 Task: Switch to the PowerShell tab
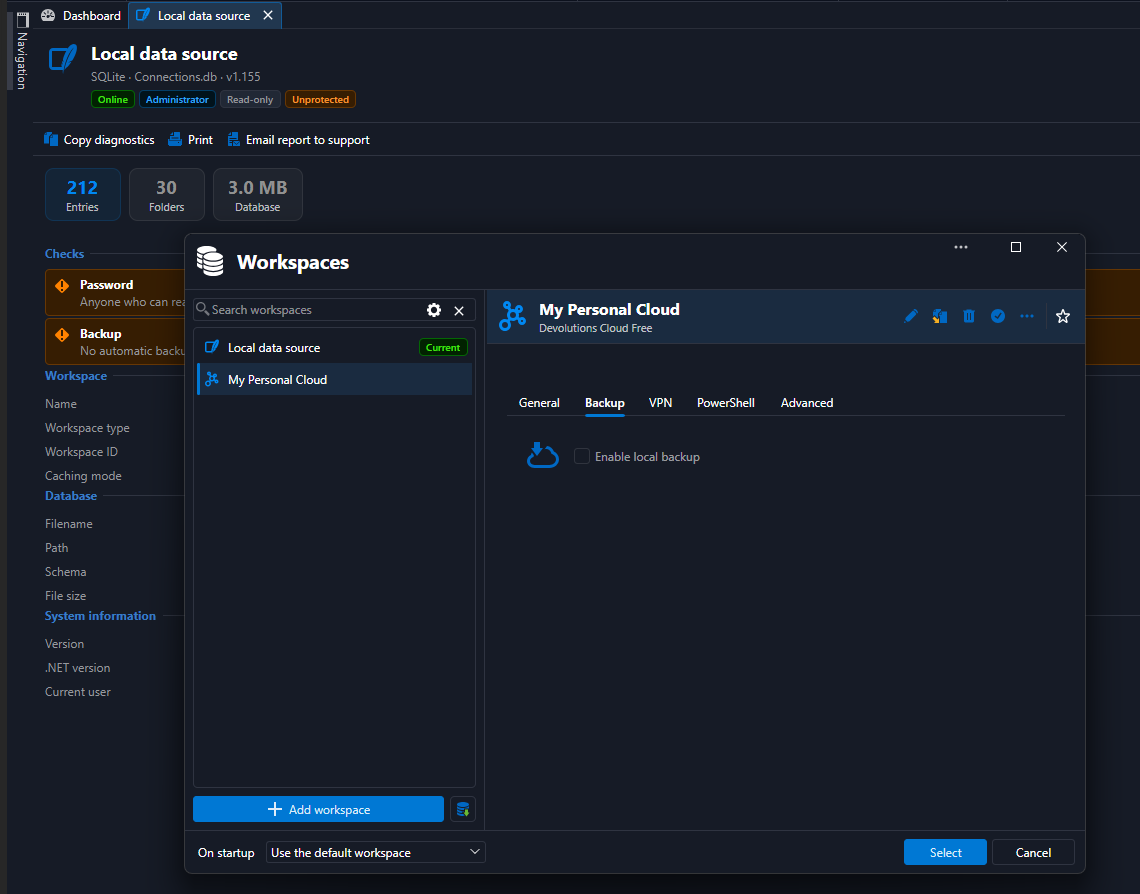(726, 403)
